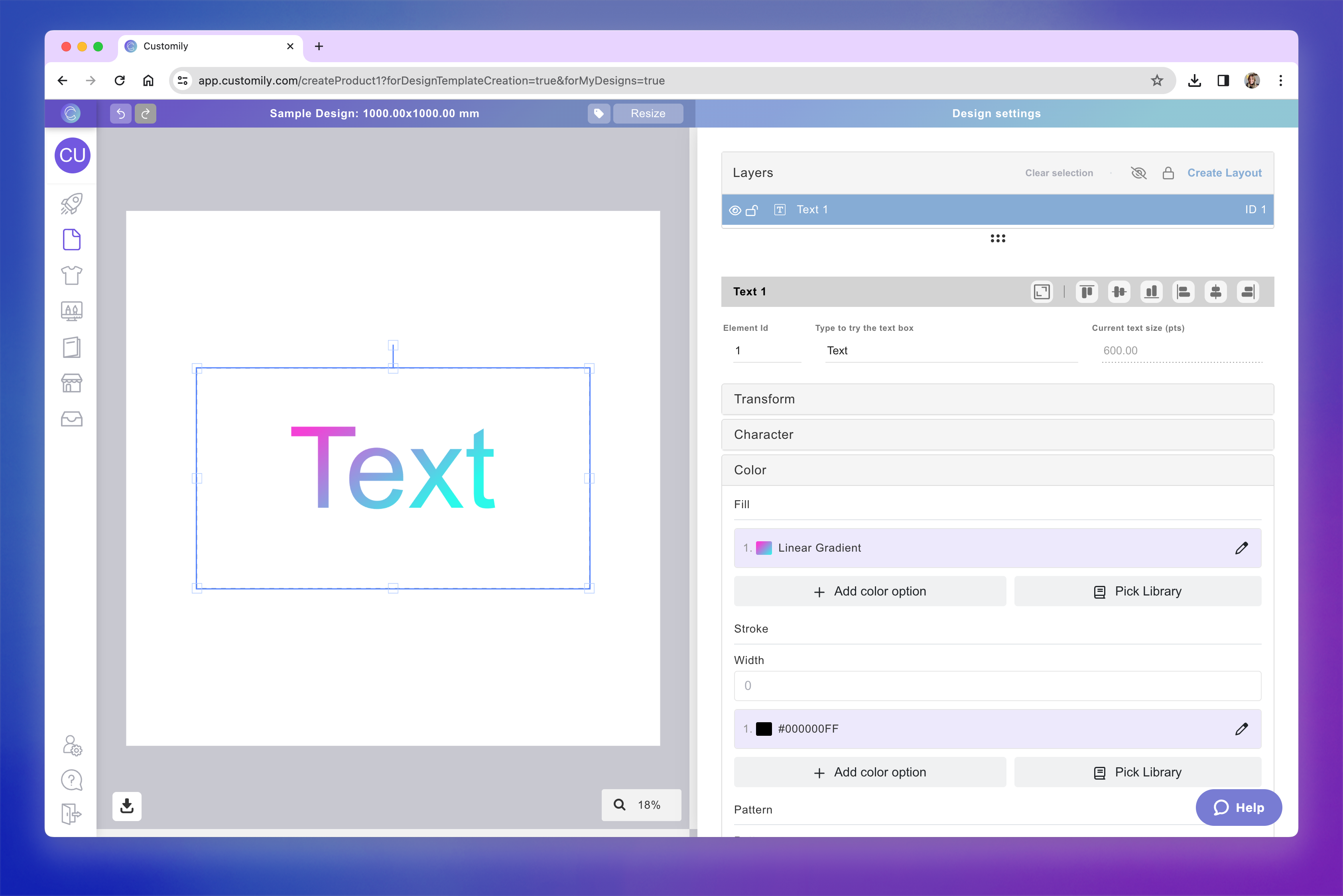This screenshot has height=896, width=1343.
Task: Expand the Transform section
Action: [x=997, y=399]
